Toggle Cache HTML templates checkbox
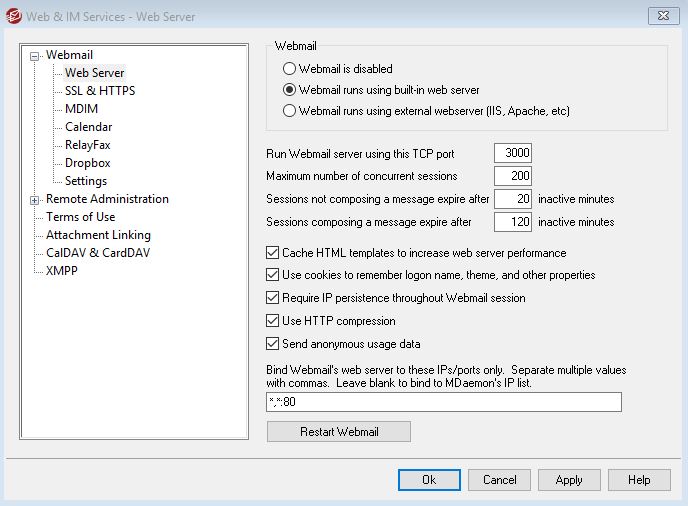 pyautogui.click(x=272, y=253)
